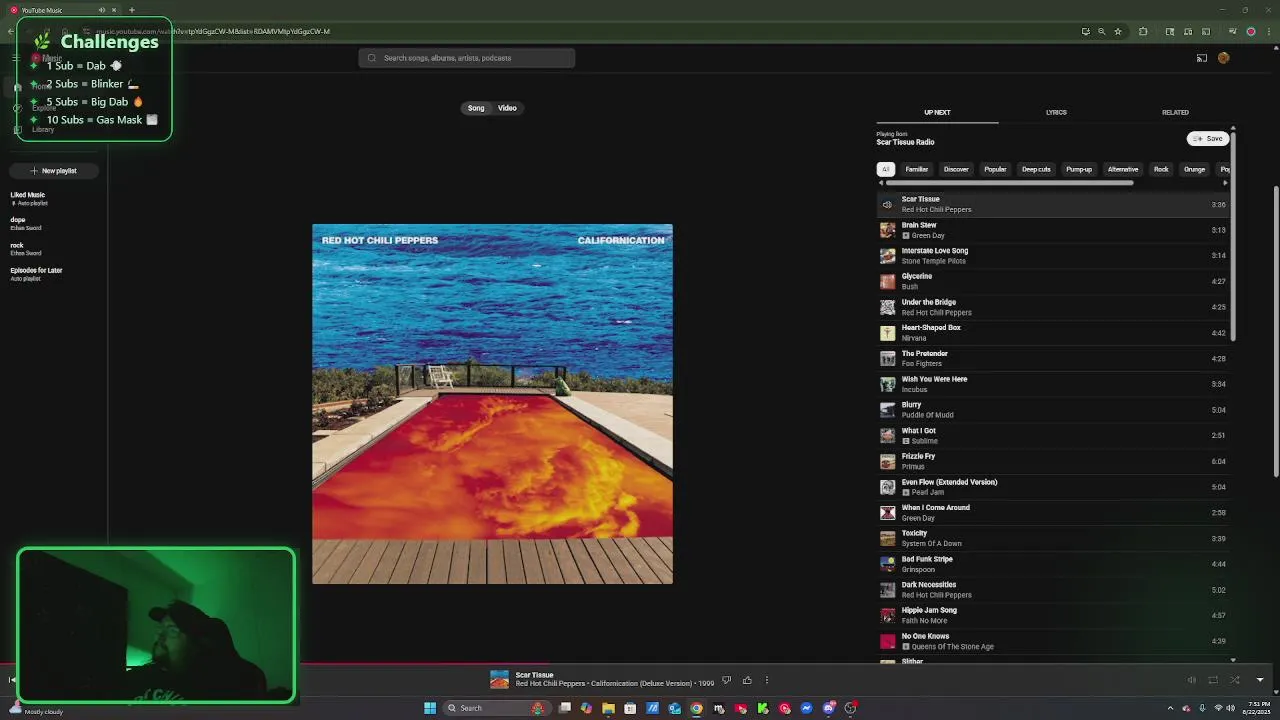Click the chips scroll-left arrow
The height and width of the screenshot is (720, 1280).
(x=881, y=184)
